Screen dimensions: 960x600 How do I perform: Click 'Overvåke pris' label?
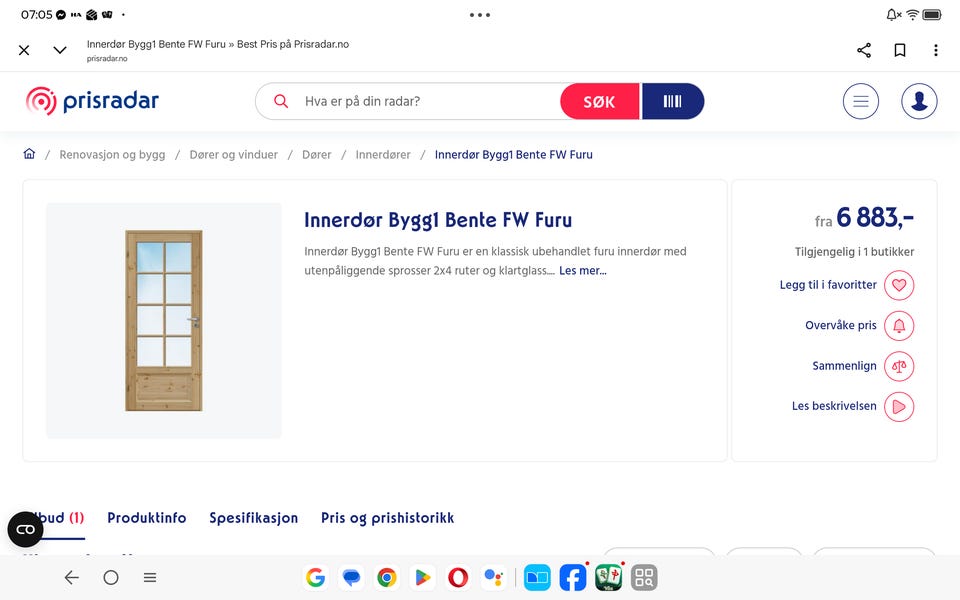pyautogui.click(x=841, y=325)
